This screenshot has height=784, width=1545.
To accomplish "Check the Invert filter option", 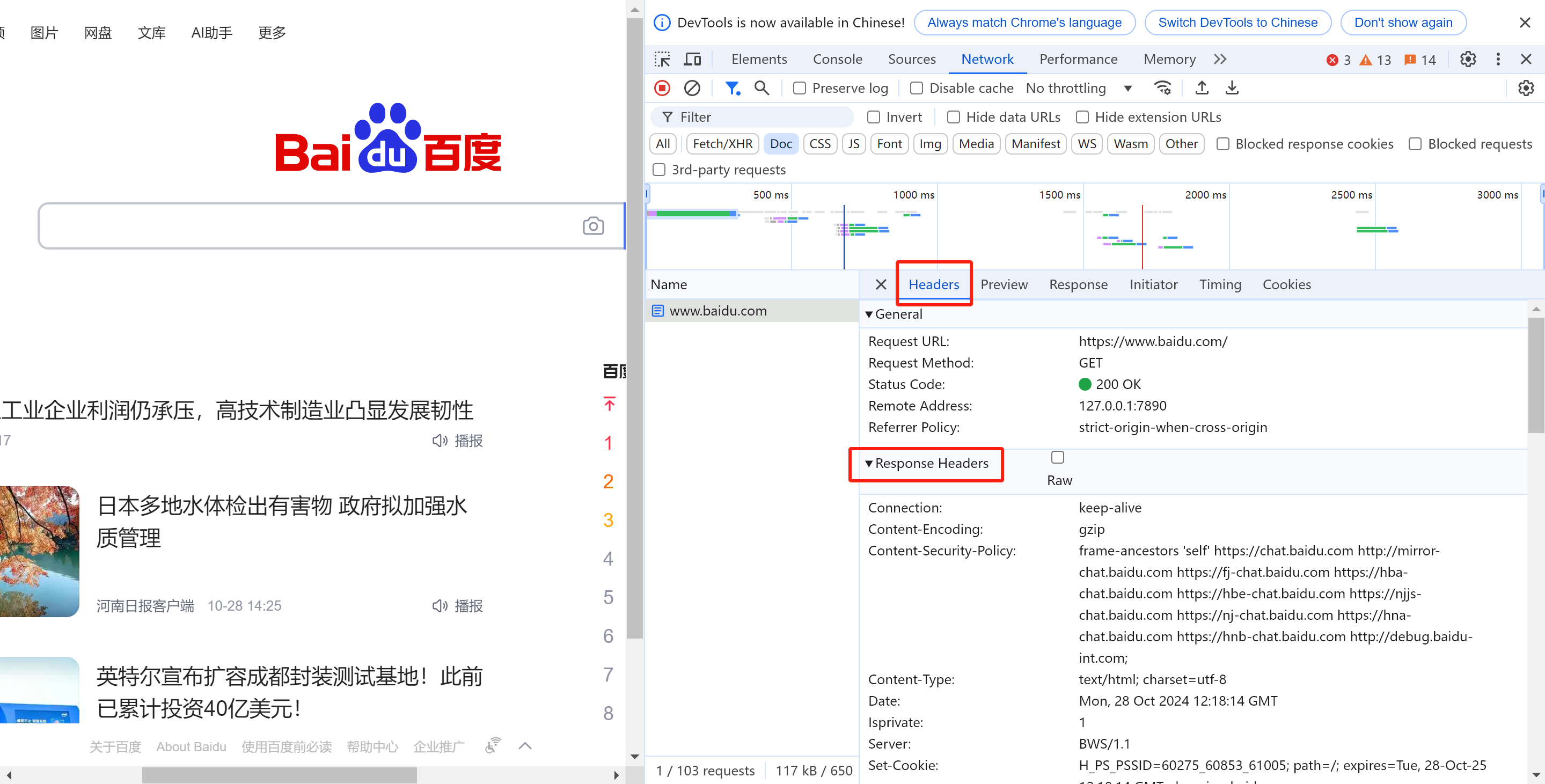I will point(873,117).
